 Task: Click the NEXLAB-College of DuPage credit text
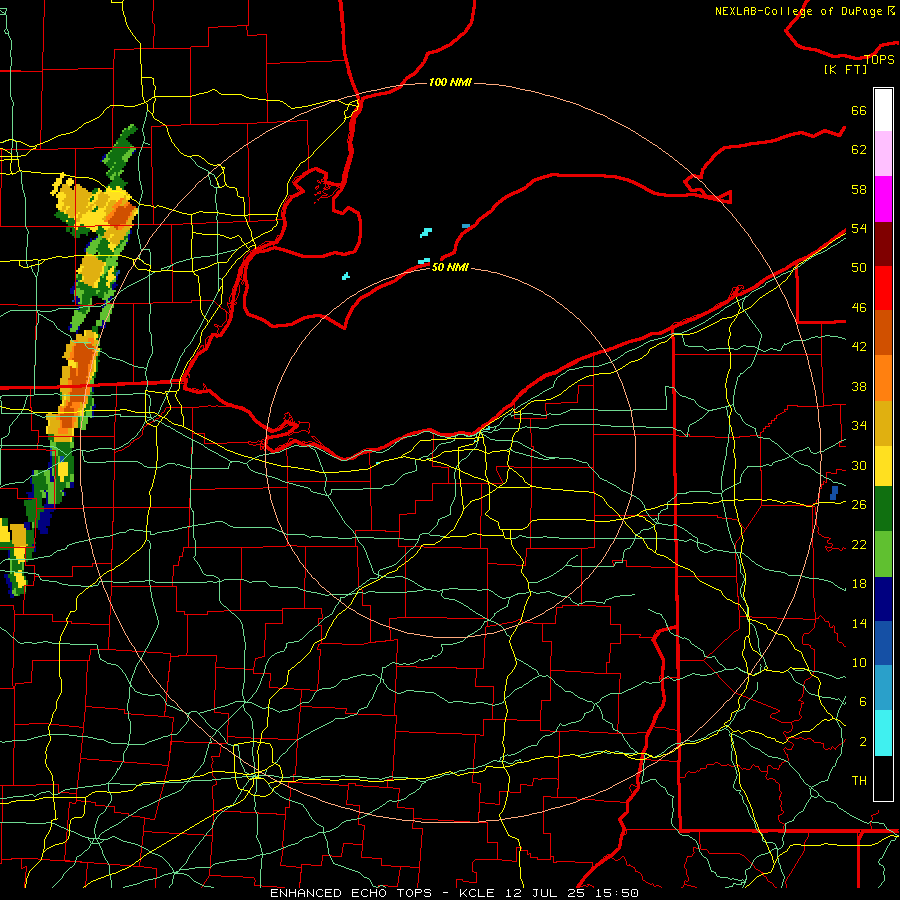[805, 11]
